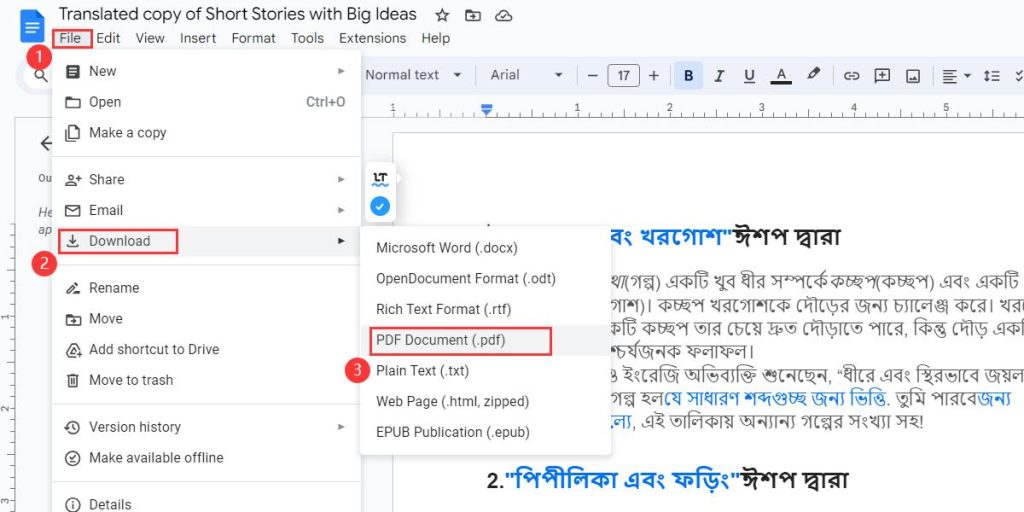Select Make a copy
Viewport: 1024px width, 512px height.
[x=206, y=133]
